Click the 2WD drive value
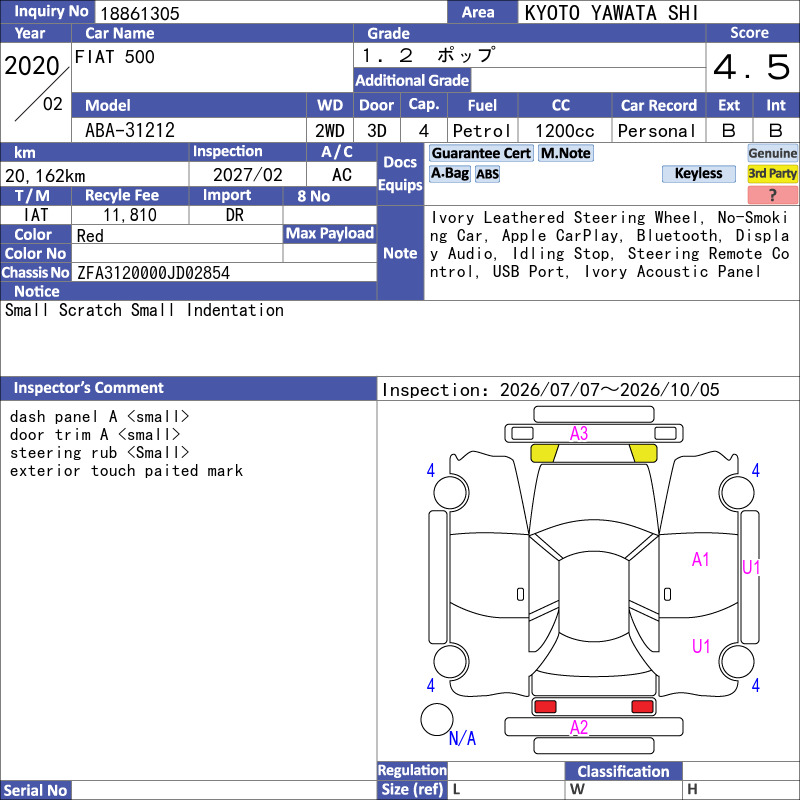The width and height of the screenshot is (800, 800). (x=330, y=131)
